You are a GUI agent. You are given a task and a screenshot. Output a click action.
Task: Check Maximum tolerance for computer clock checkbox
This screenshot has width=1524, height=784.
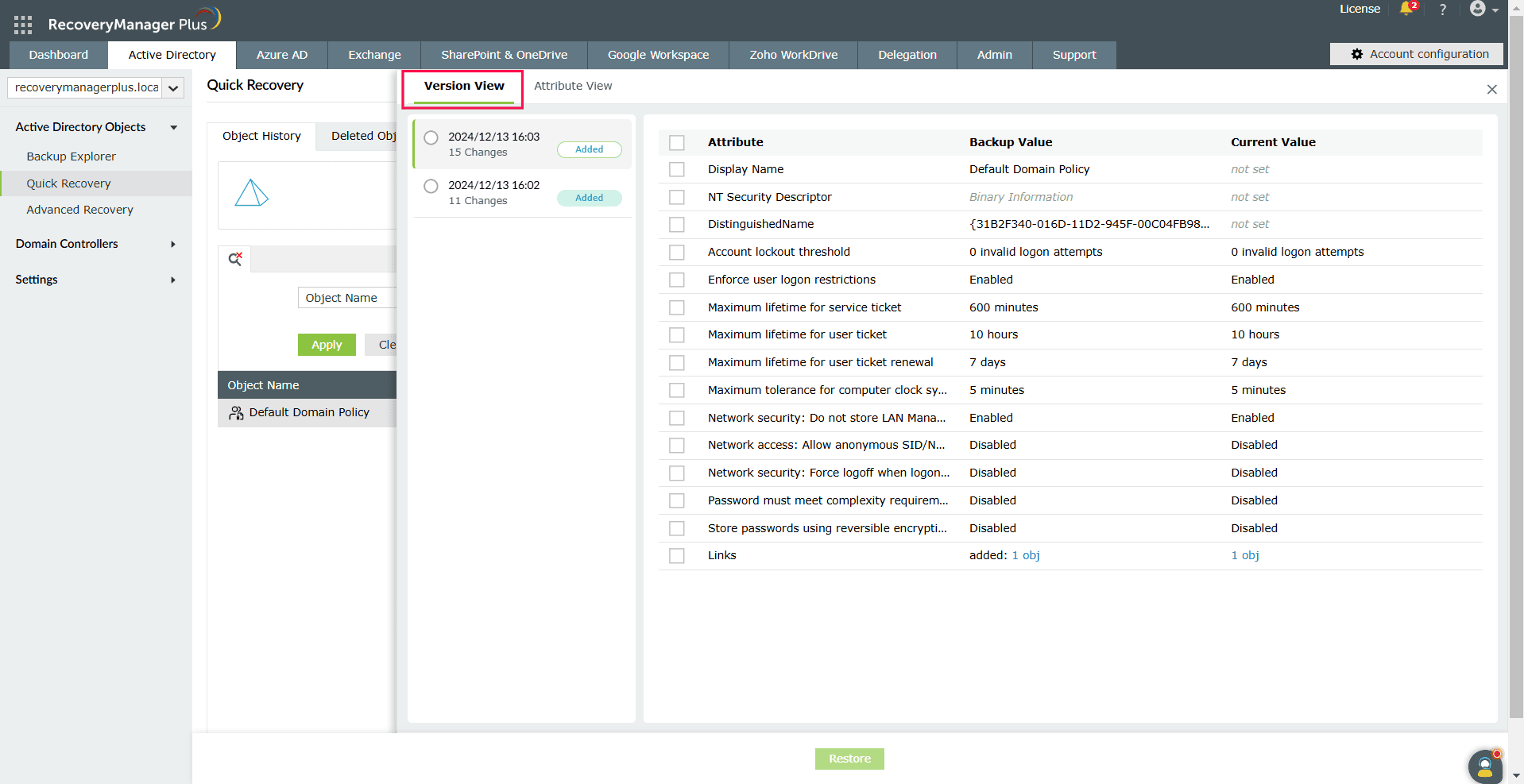677,391
